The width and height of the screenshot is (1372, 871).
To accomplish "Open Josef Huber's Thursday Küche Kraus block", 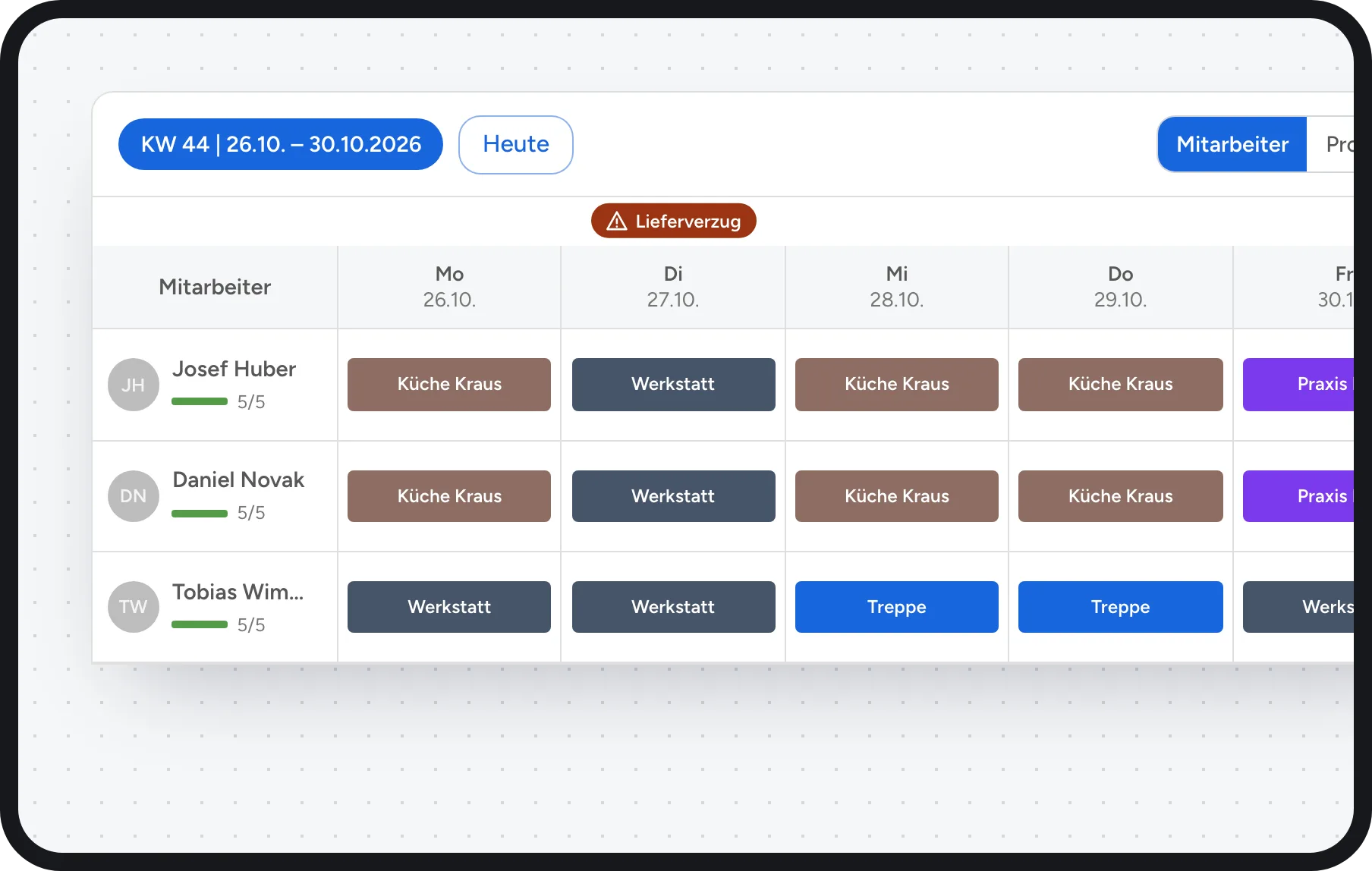I will [1121, 385].
